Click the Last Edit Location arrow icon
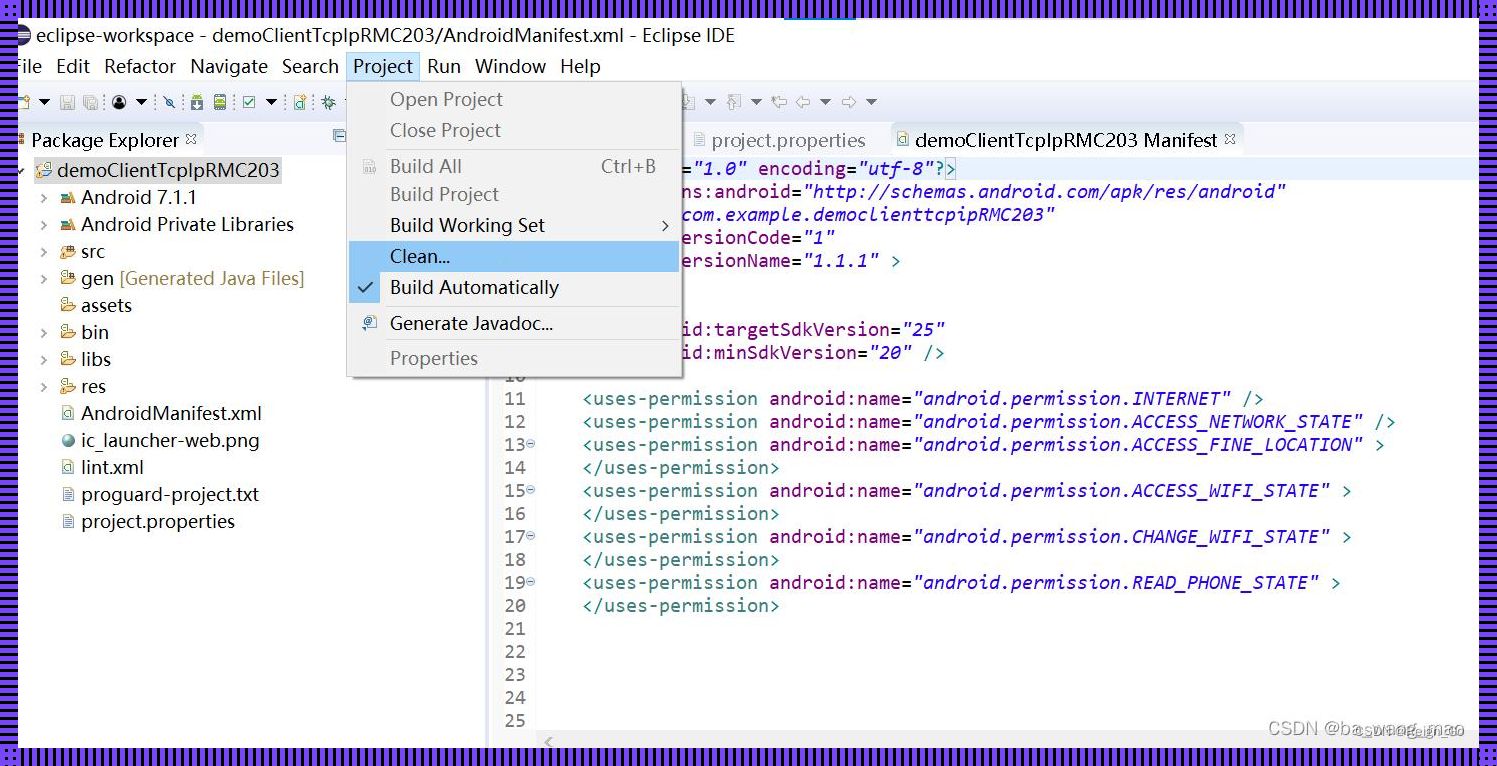Viewport: 1497px width, 766px height. coord(779,102)
